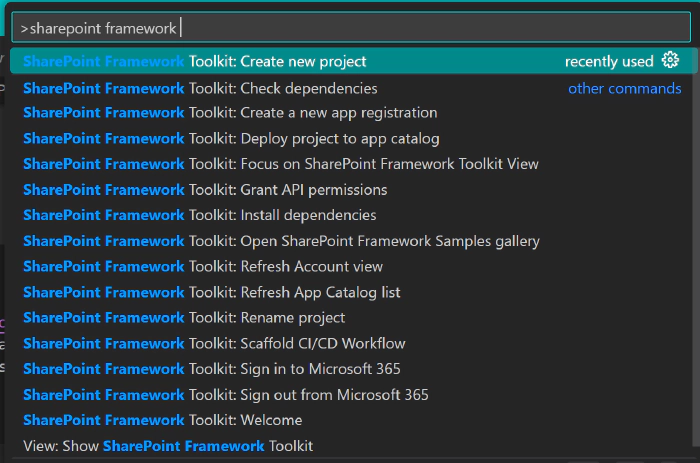Choose Create a new app registration
Viewport: 700px width, 463px height.
click(x=230, y=113)
